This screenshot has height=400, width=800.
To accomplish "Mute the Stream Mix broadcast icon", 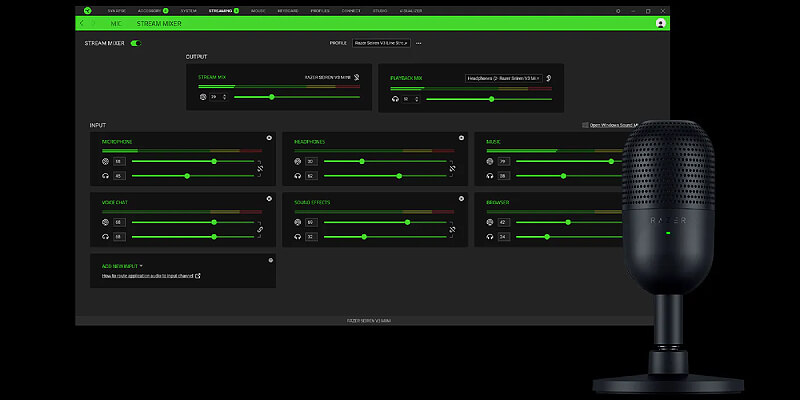I will [x=203, y=97].
